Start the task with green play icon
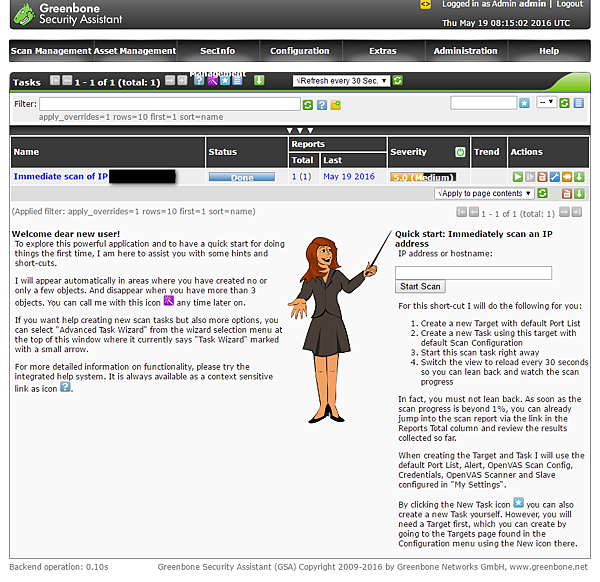Image resolution: width=600 pixels, height=582 pixels. tap(518, 177)
